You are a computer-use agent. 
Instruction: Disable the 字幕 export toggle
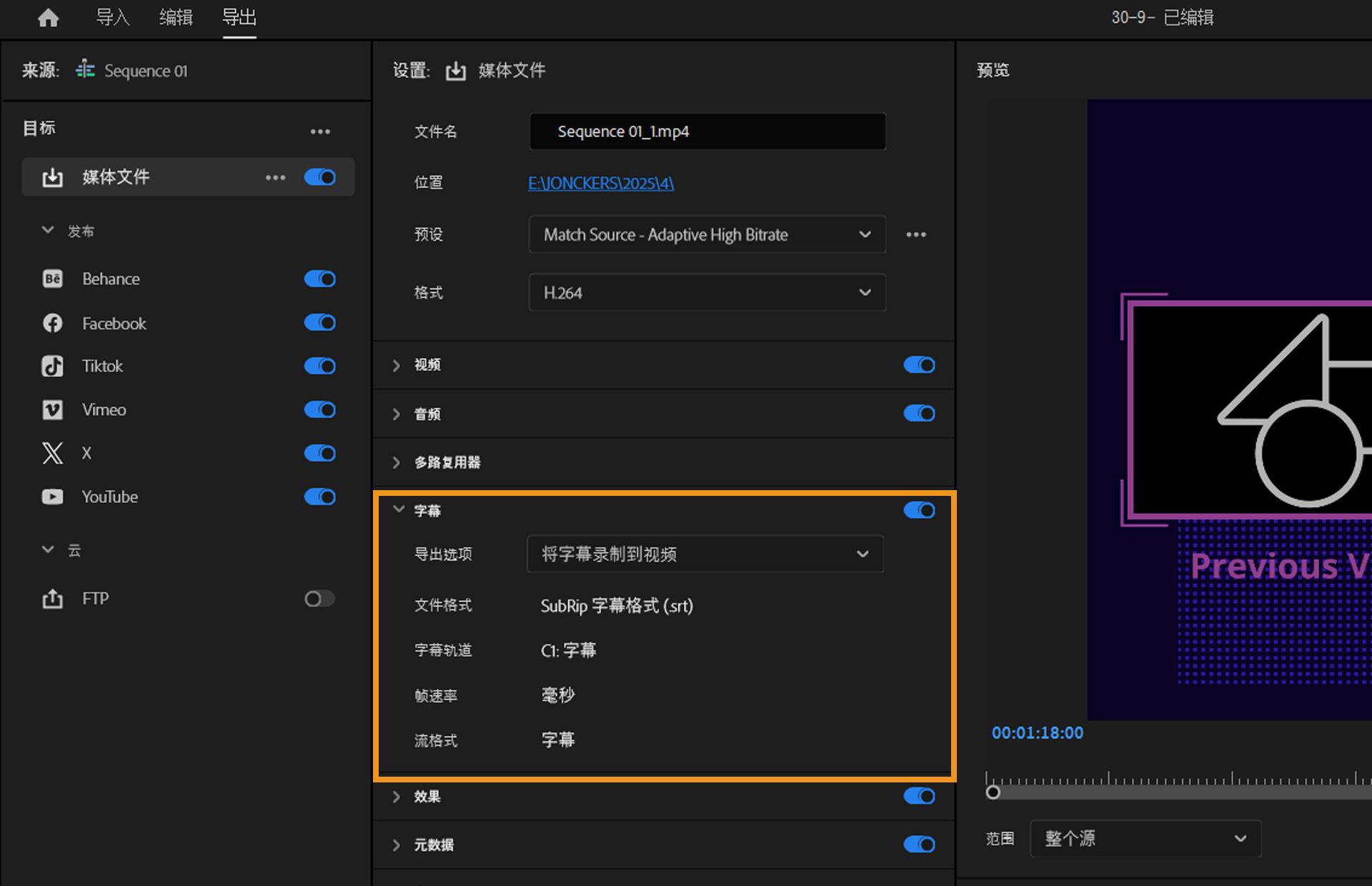pyautogui.click(x=919, y=510)
